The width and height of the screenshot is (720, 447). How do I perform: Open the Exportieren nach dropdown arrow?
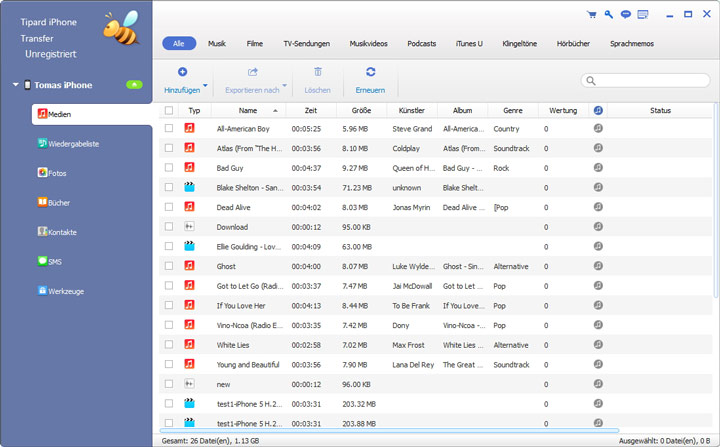click(x=285, y=85)
